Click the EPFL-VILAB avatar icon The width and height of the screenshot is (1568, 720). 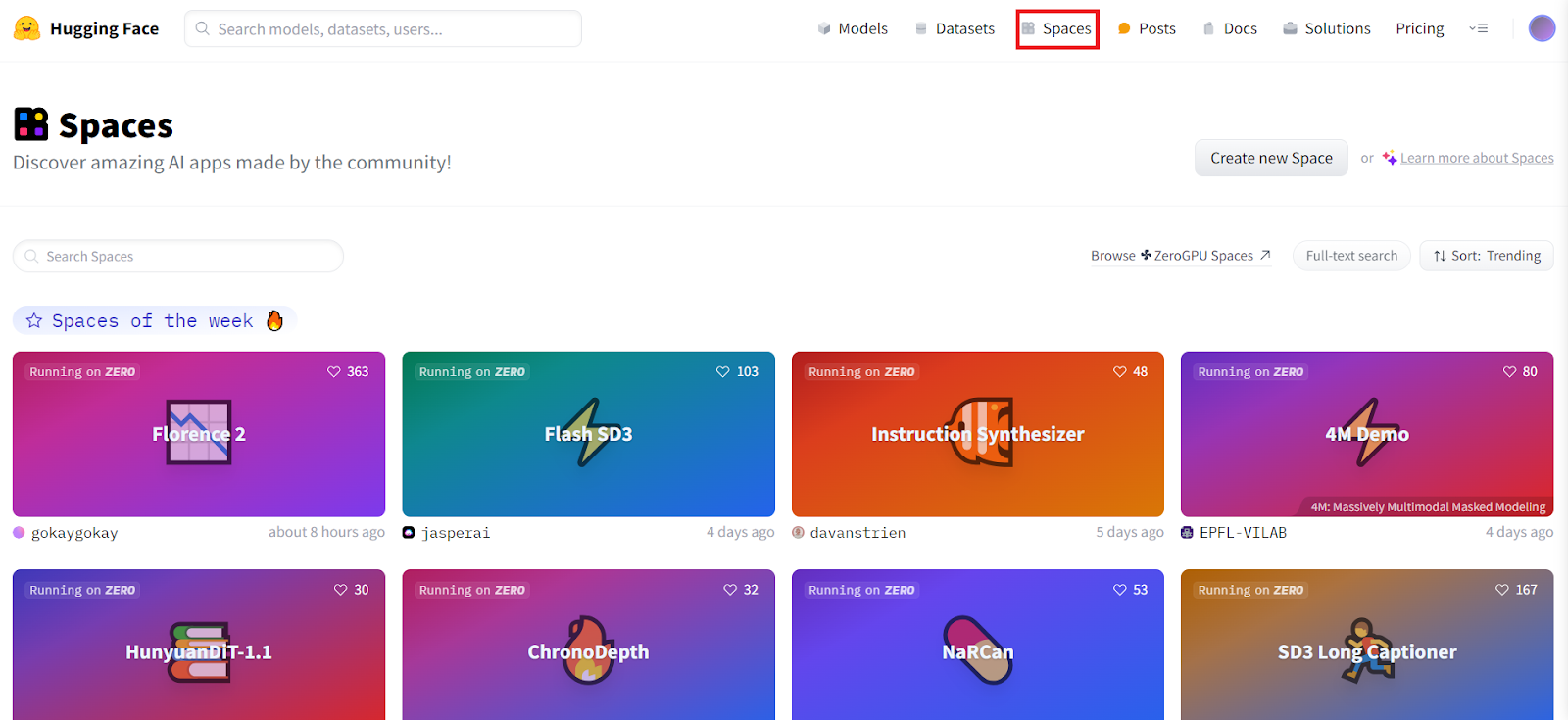click(1187, 533)
